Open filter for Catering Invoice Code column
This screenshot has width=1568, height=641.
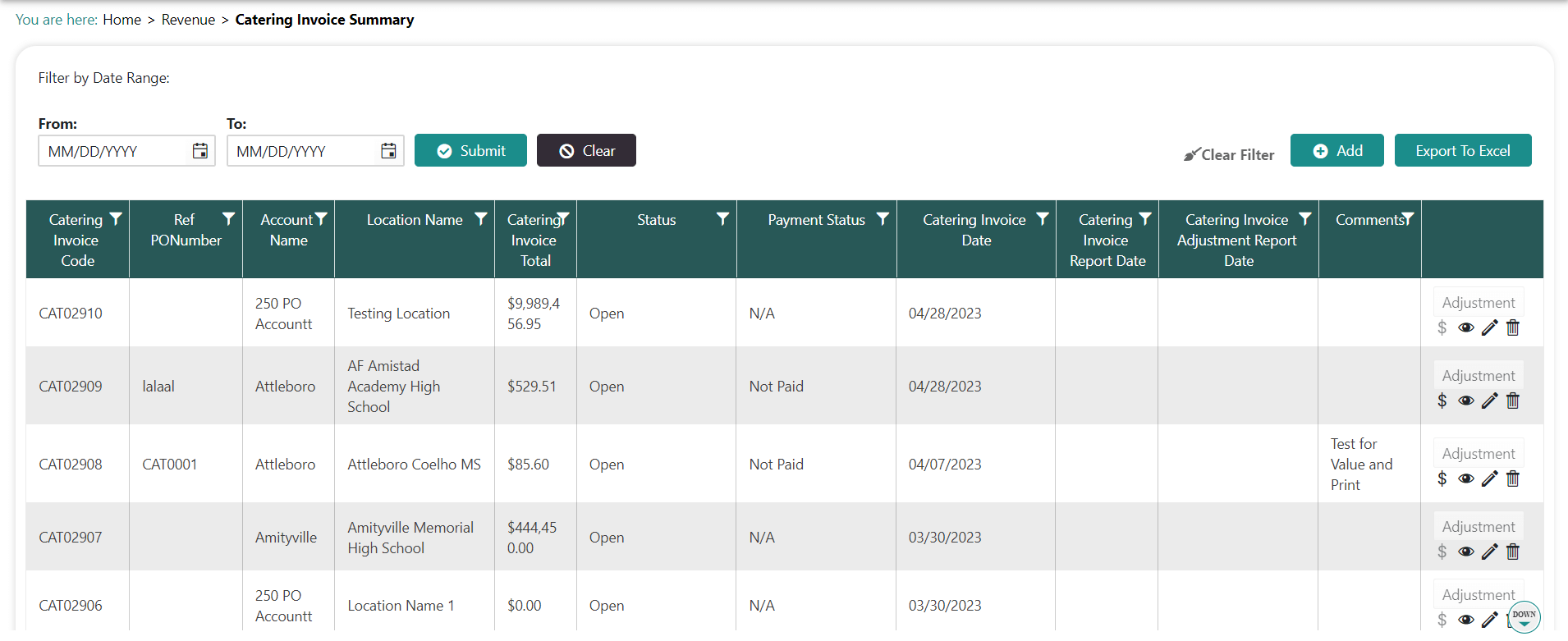pos(116,219)
